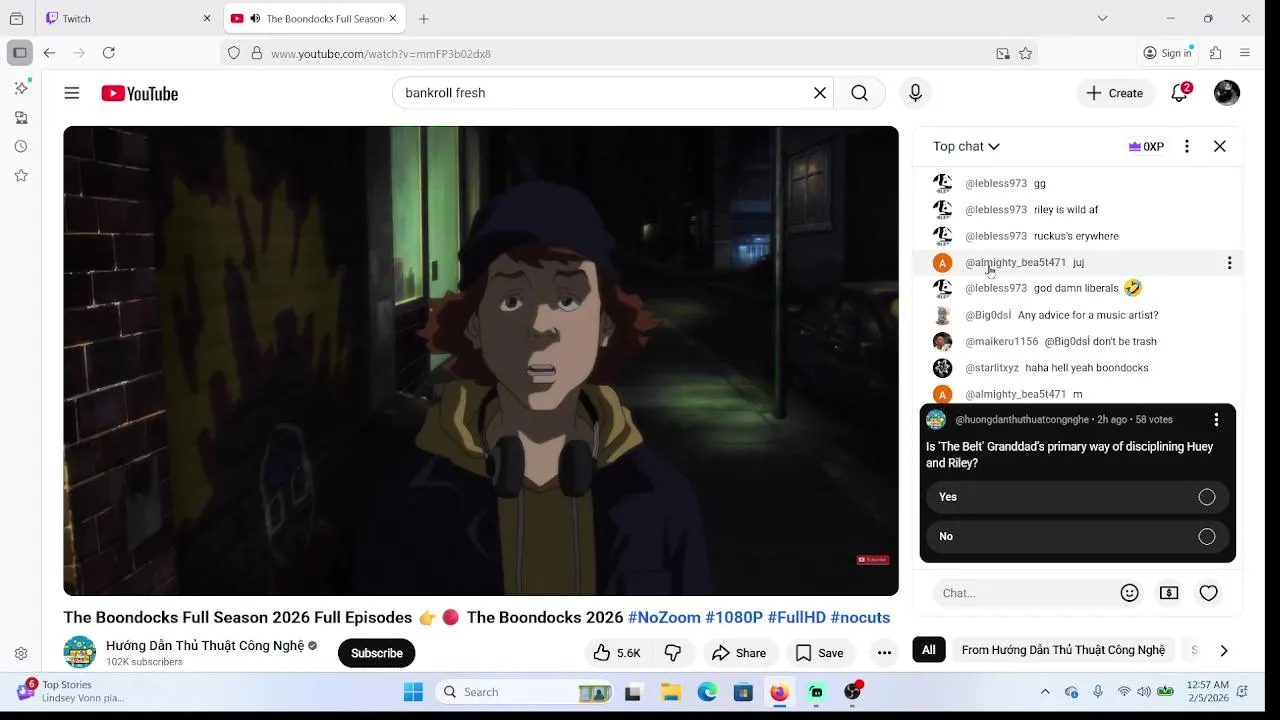Screen dimensions: 1280x720
Task: Open a new browser tab
Action: [x=424, y=18]
